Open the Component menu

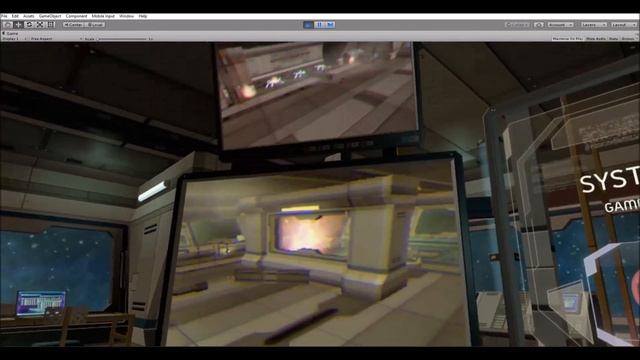pyautogui.click(x=76, y=16)
